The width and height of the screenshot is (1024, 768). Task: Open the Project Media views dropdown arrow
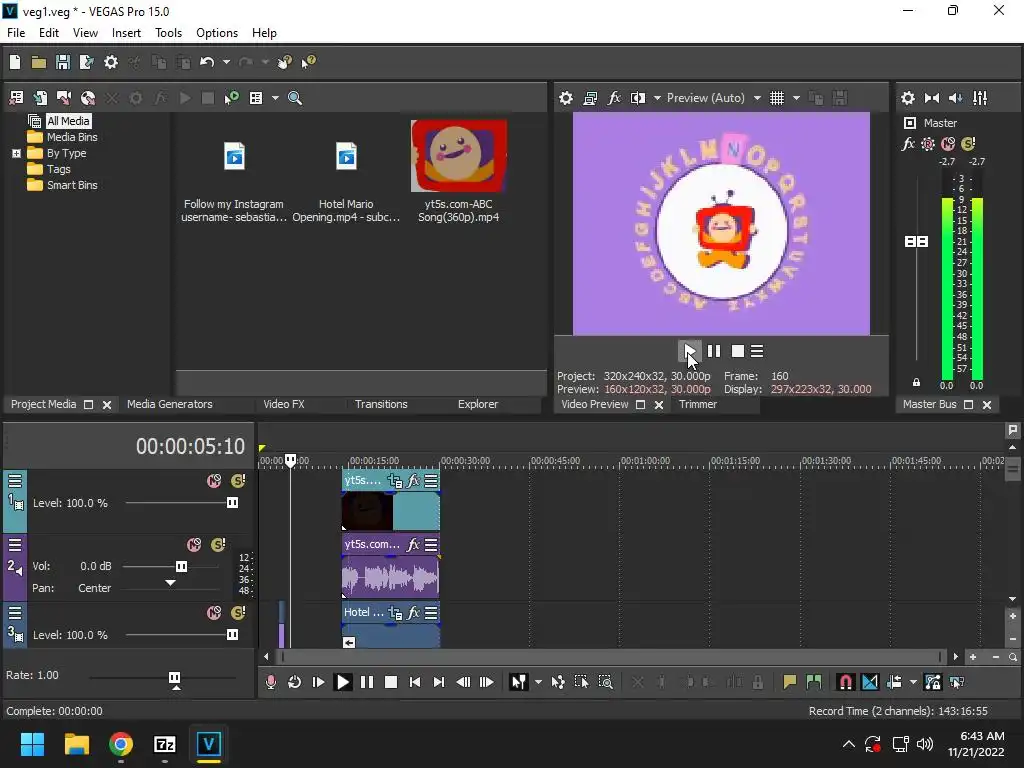tap(275, 98)
